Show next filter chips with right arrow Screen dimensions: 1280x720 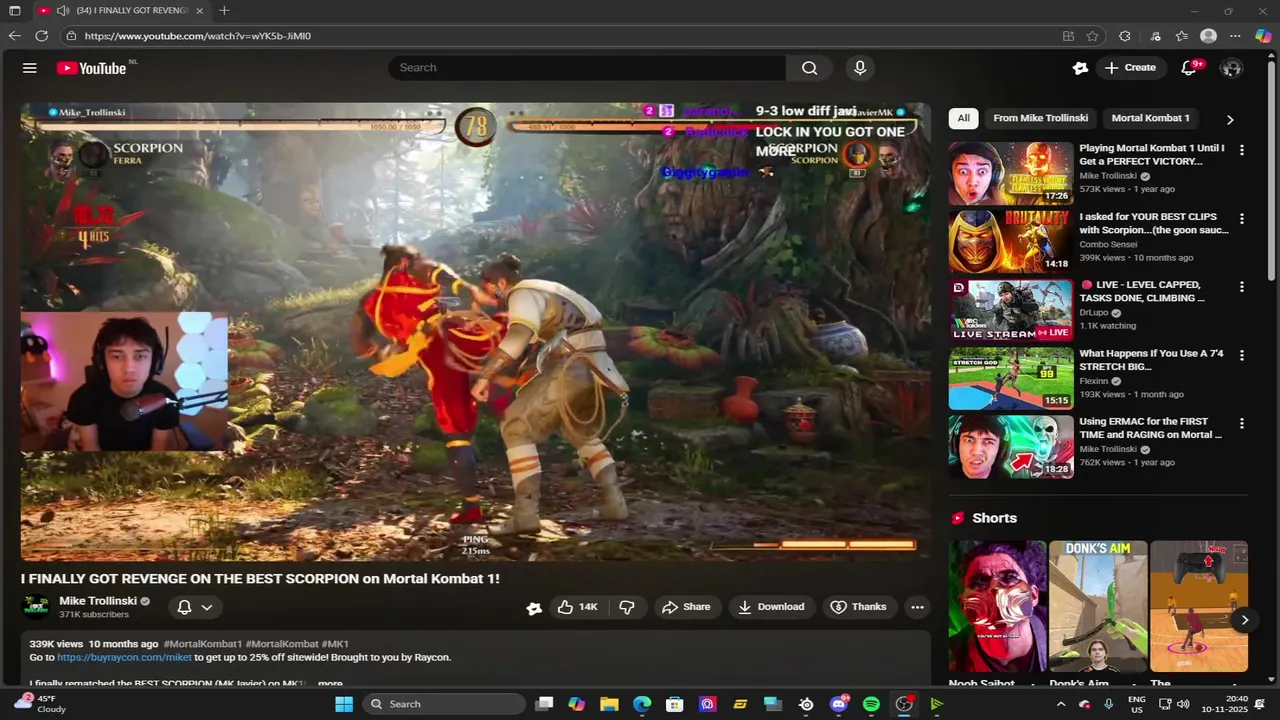(x=1230, y=119)
